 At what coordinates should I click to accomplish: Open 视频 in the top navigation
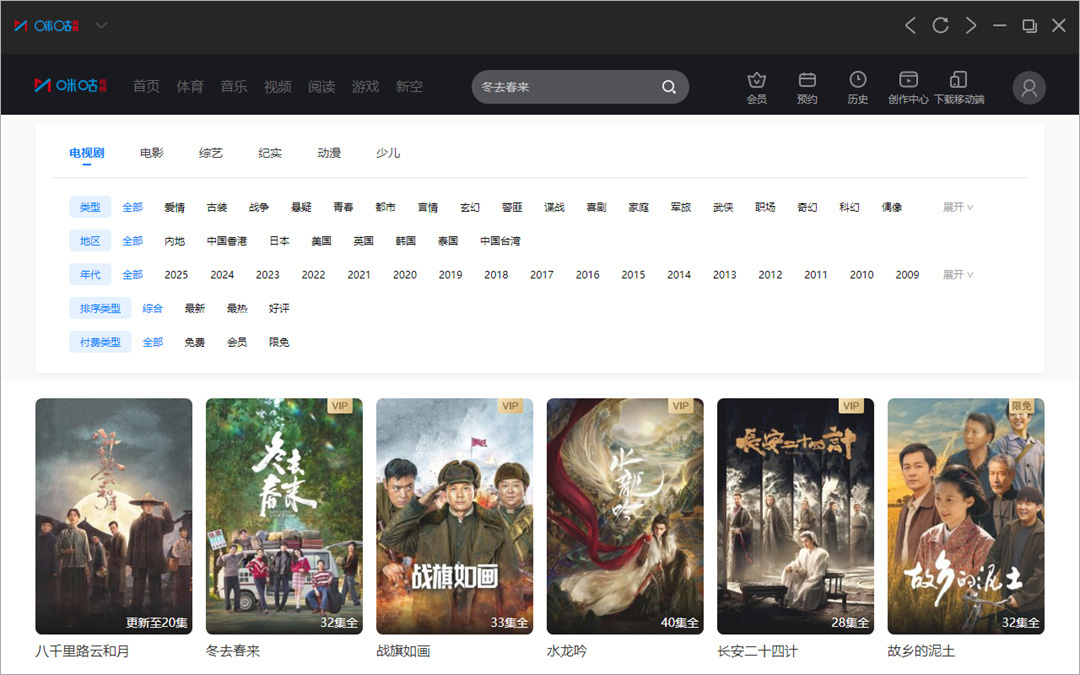278,87
